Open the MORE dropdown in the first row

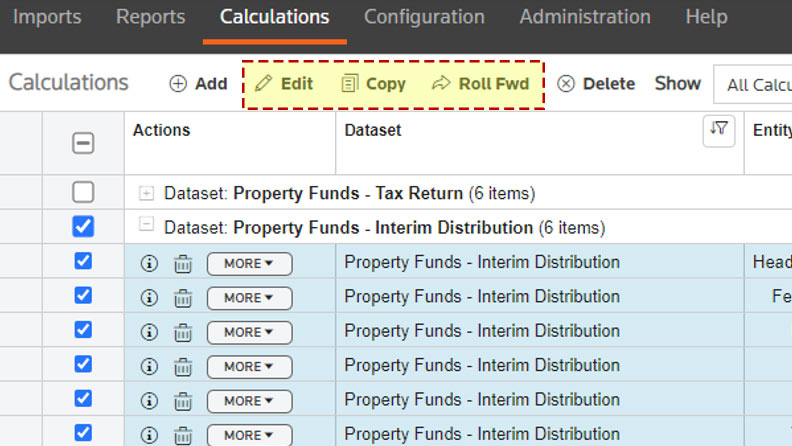coord(249,264)
